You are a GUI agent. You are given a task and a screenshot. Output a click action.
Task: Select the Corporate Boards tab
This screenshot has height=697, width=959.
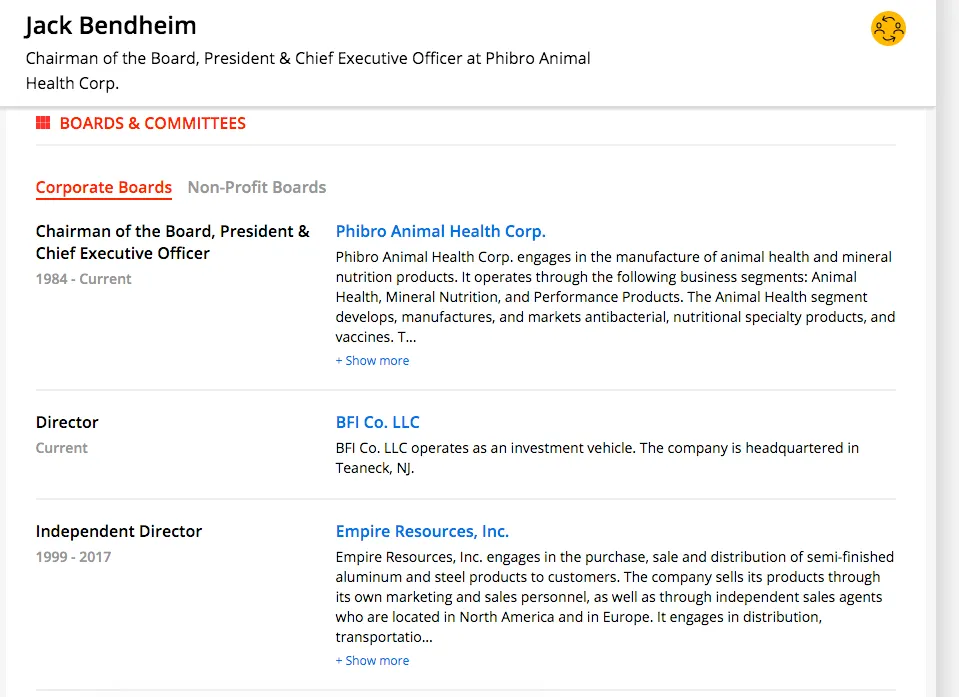[103, 187]
